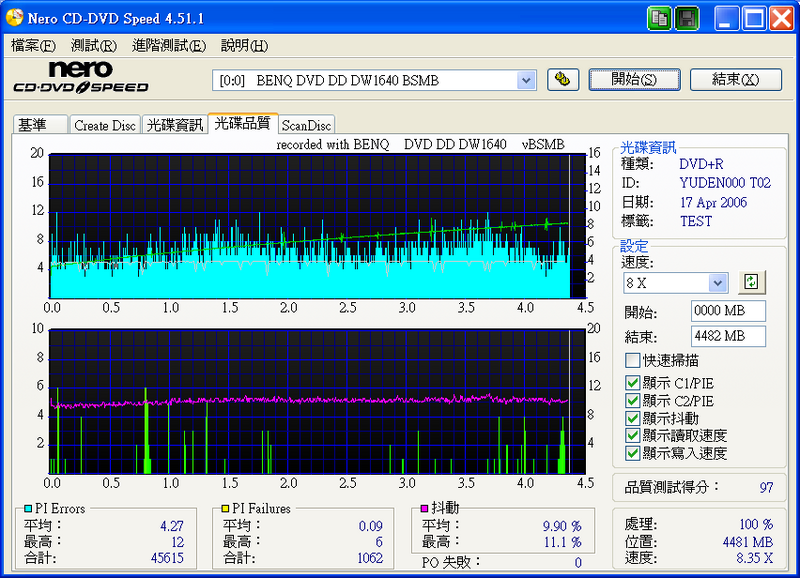The width and height of the screenshot is (800, 578).
Task: Maximize the Nero CD-DVD Speed window
Action: (754, 19)
